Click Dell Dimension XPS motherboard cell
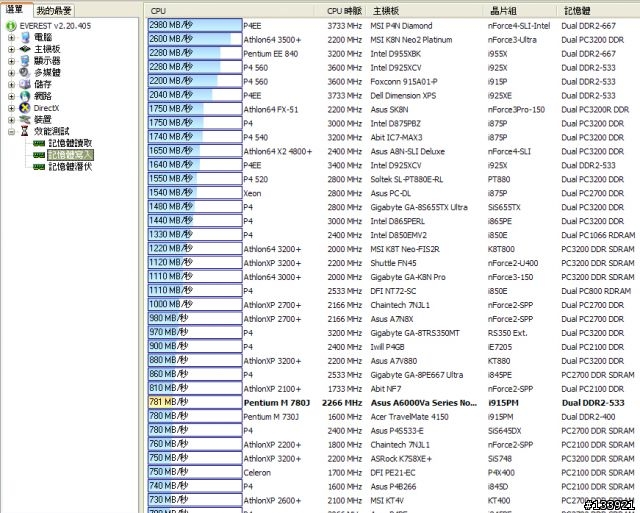Screen dimensions: 640x513 pyautogui.click(x=403, y=95)
